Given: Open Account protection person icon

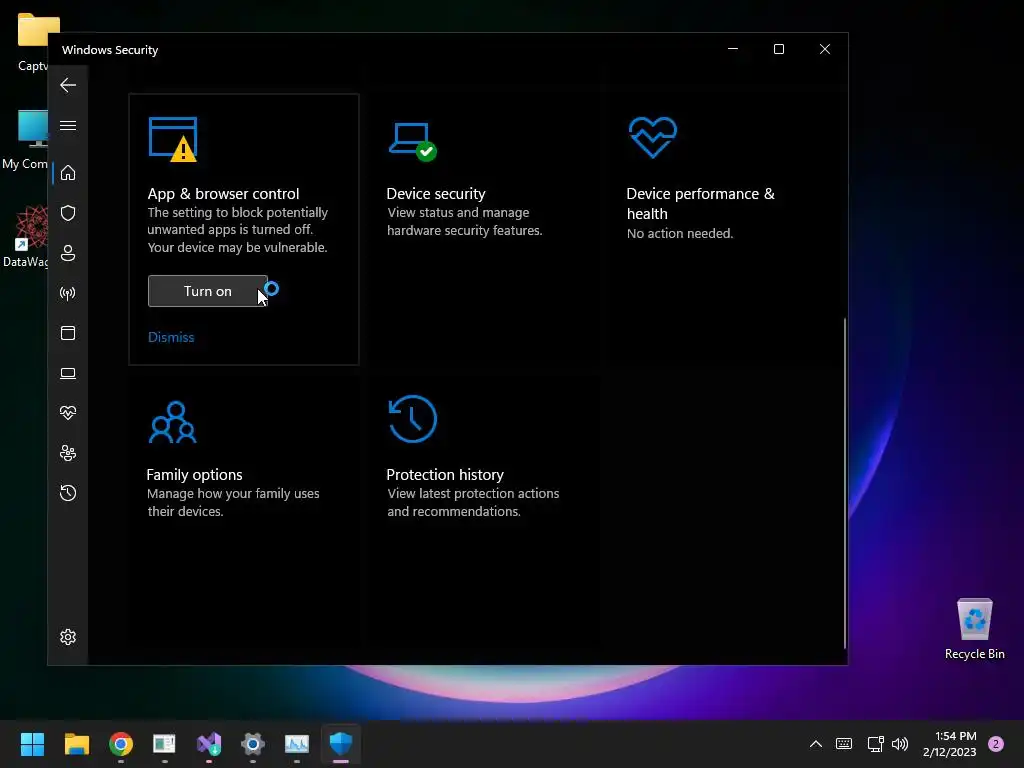Looking at the screenshot, I should (68, 253).
